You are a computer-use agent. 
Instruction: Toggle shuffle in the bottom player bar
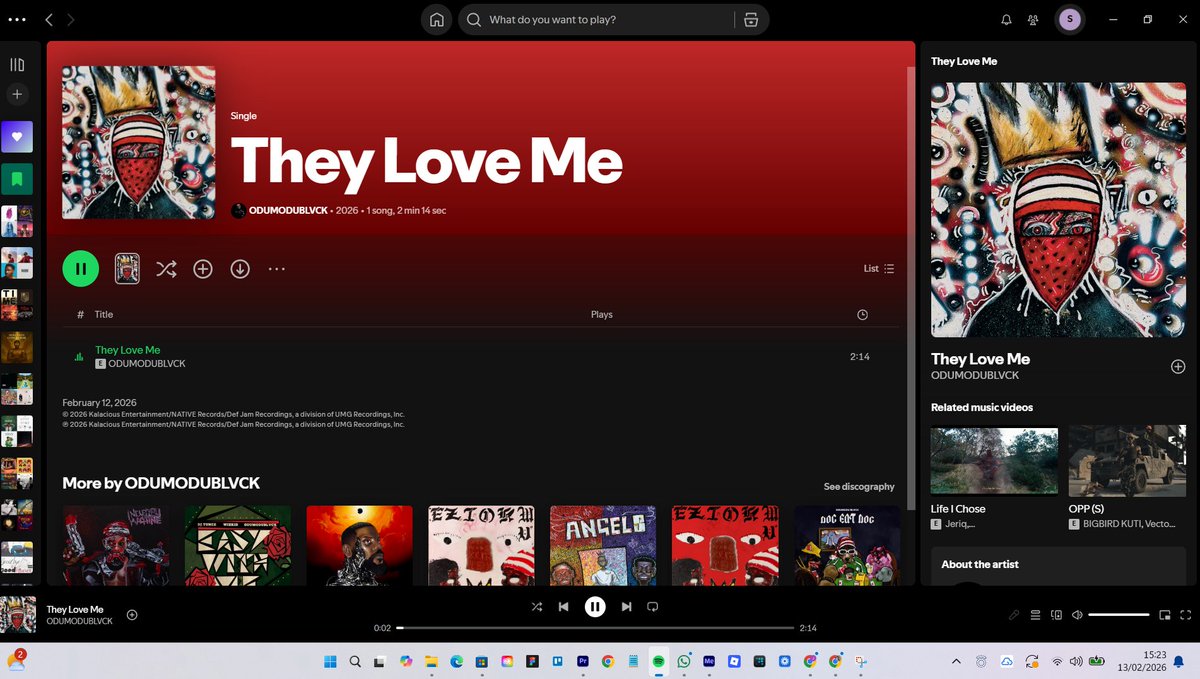(537, 606)
